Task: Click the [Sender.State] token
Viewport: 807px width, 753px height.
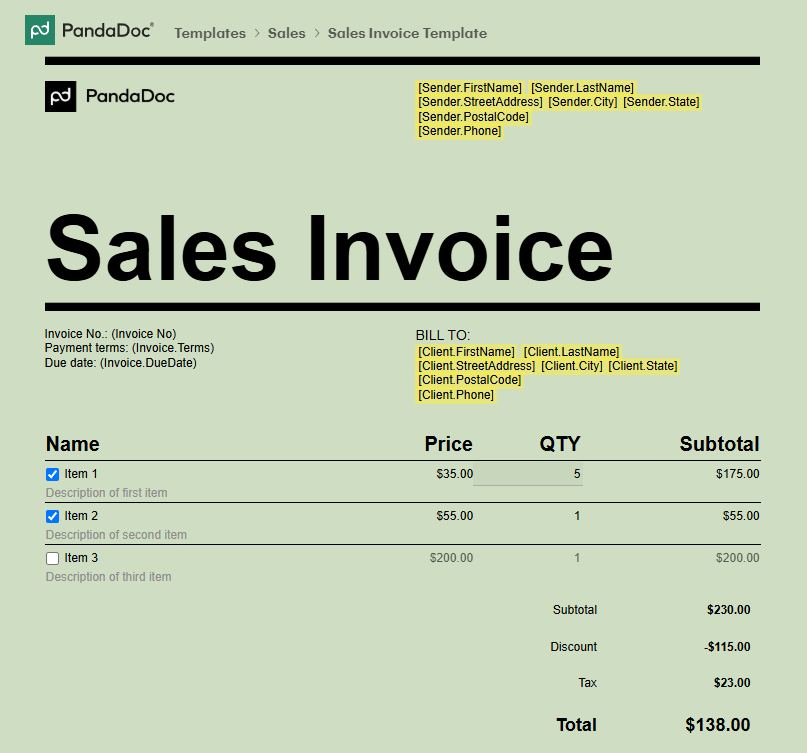Action: (661, 102)
